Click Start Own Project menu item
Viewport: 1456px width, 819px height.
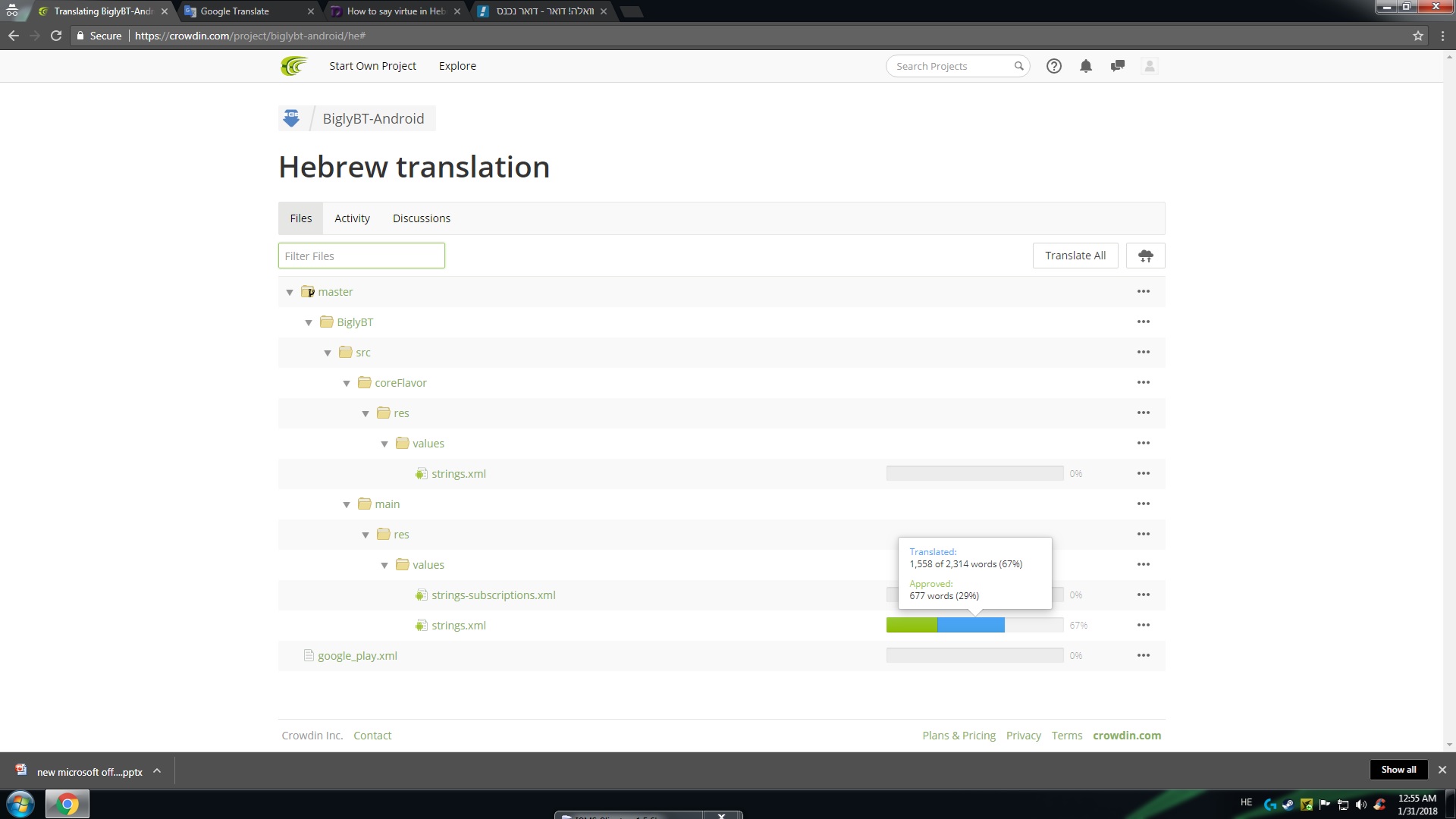click(372, 66)
